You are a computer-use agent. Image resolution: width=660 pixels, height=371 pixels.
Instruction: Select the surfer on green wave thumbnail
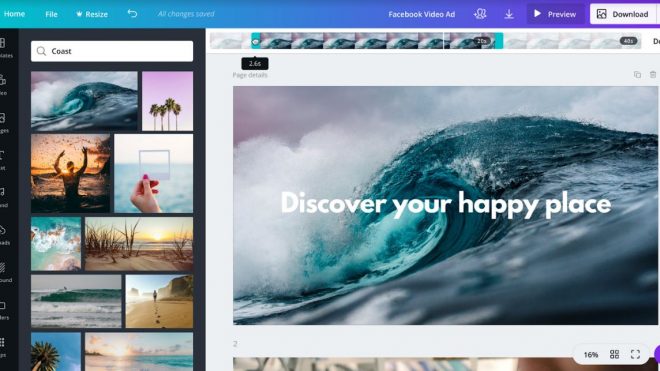point(76,301)
